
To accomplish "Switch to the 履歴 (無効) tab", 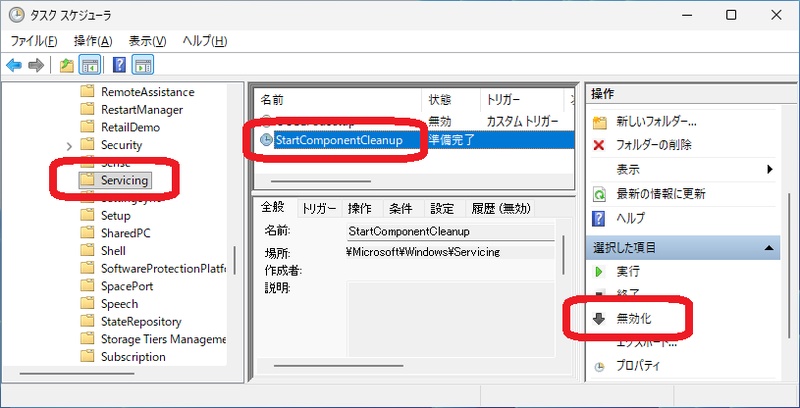I will (501, 208).
